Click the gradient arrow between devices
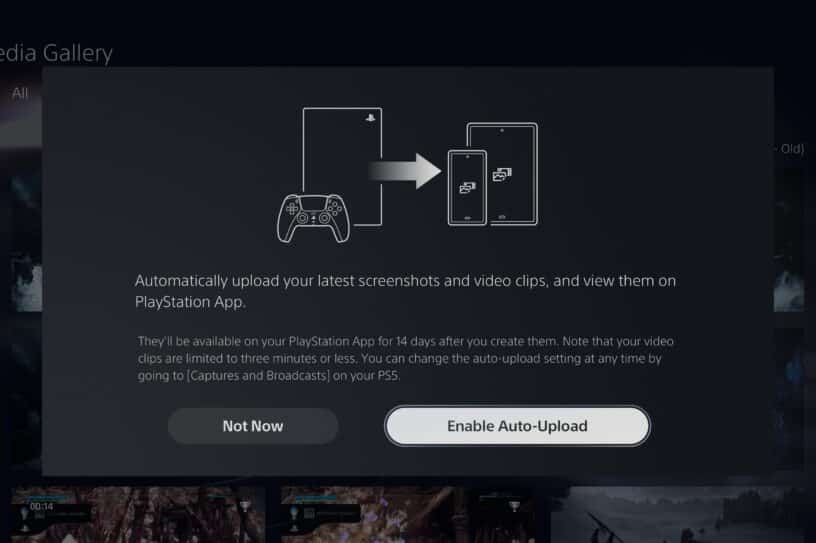 click(404, 171)
